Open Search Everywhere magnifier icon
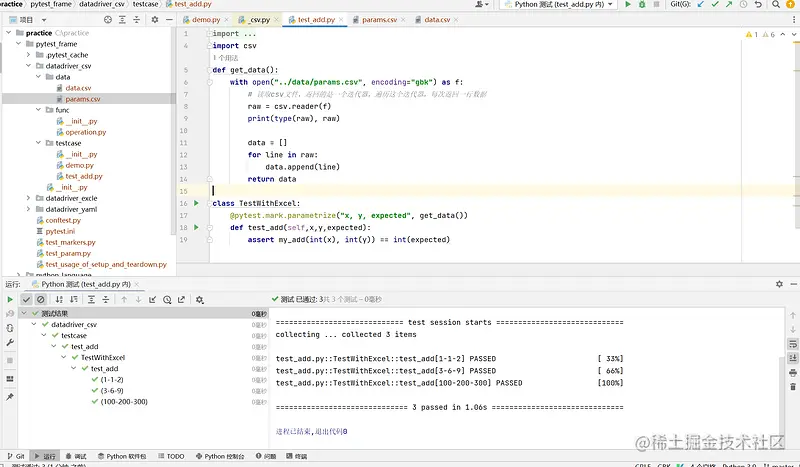 776,4
